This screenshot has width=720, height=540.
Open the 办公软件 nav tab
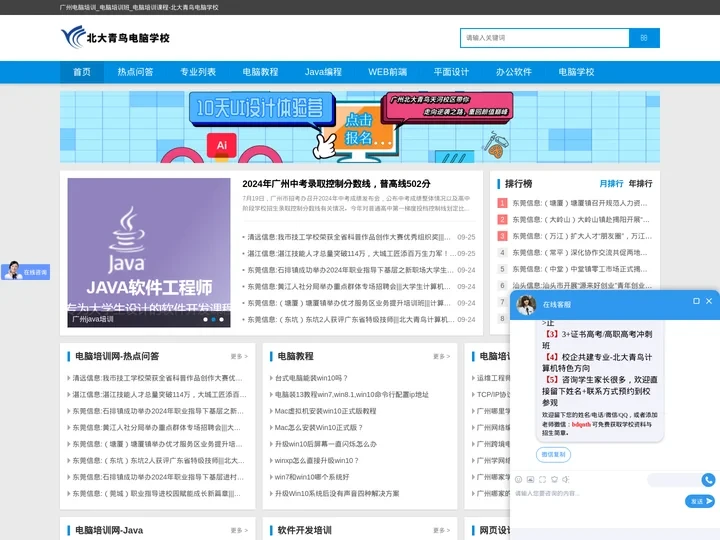514,72
